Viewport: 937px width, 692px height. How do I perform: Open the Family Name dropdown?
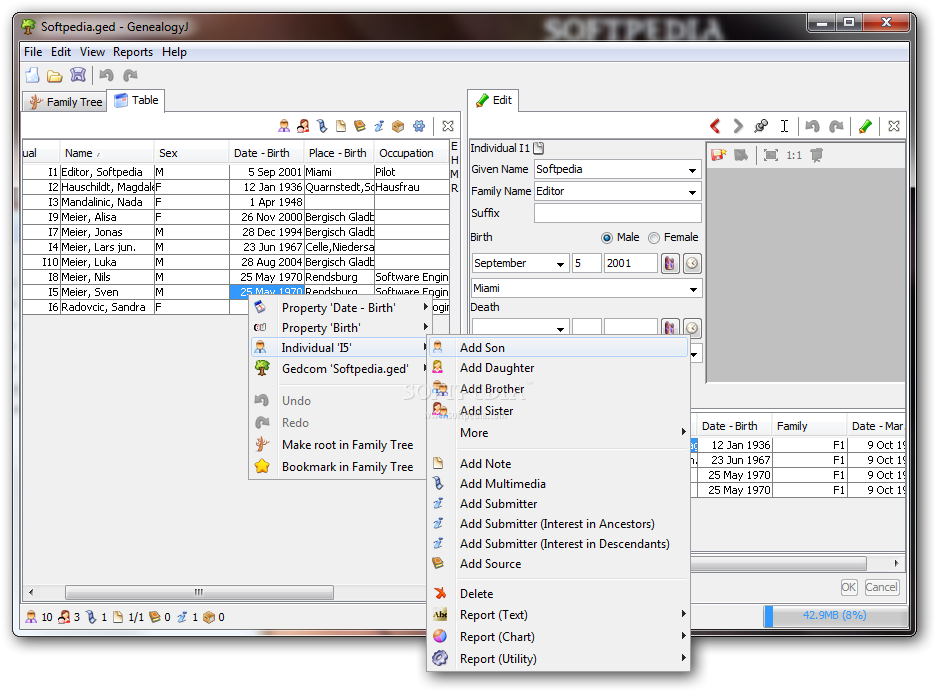[x=692, y=192]
